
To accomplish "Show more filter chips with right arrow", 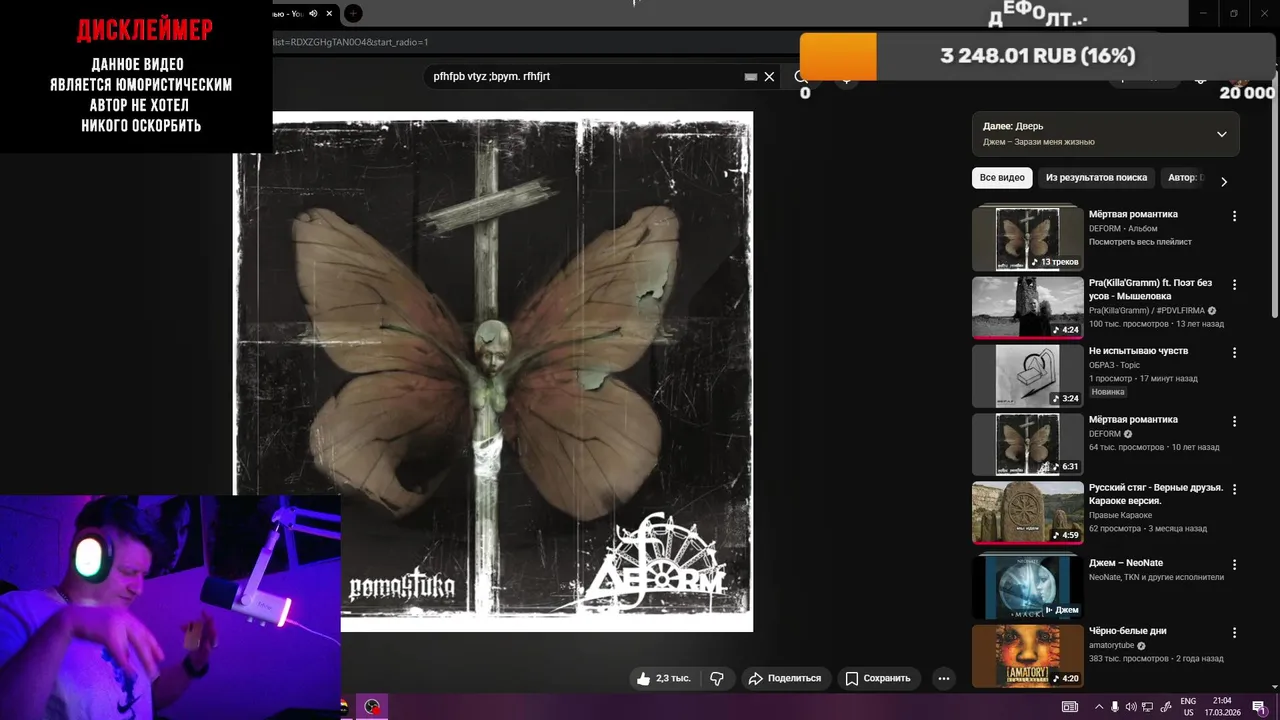I will click(x=1223, y=181).
